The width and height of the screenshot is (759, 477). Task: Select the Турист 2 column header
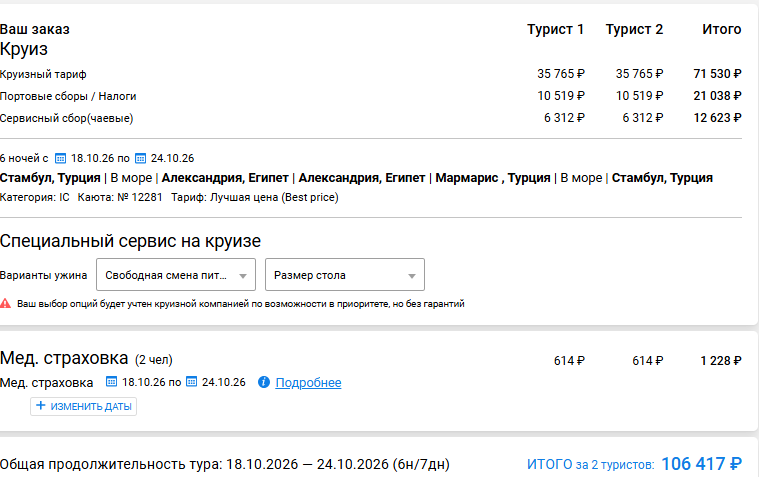pyautogui.click(x=634, y=30)
